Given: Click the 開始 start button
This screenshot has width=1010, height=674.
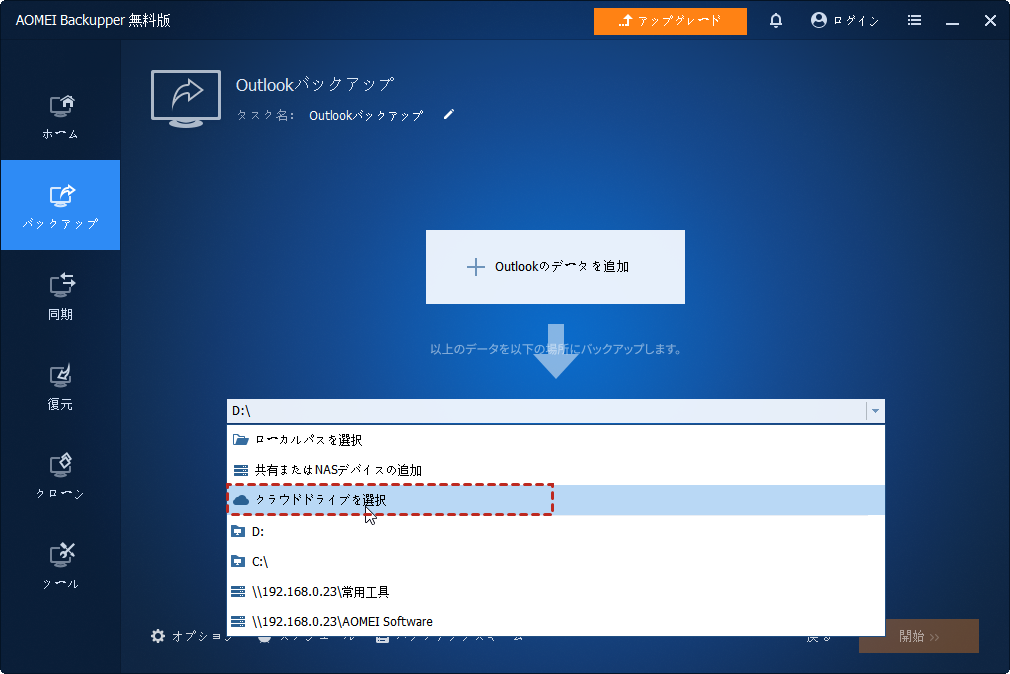Looking at the screenshot, I should point(919,637).
